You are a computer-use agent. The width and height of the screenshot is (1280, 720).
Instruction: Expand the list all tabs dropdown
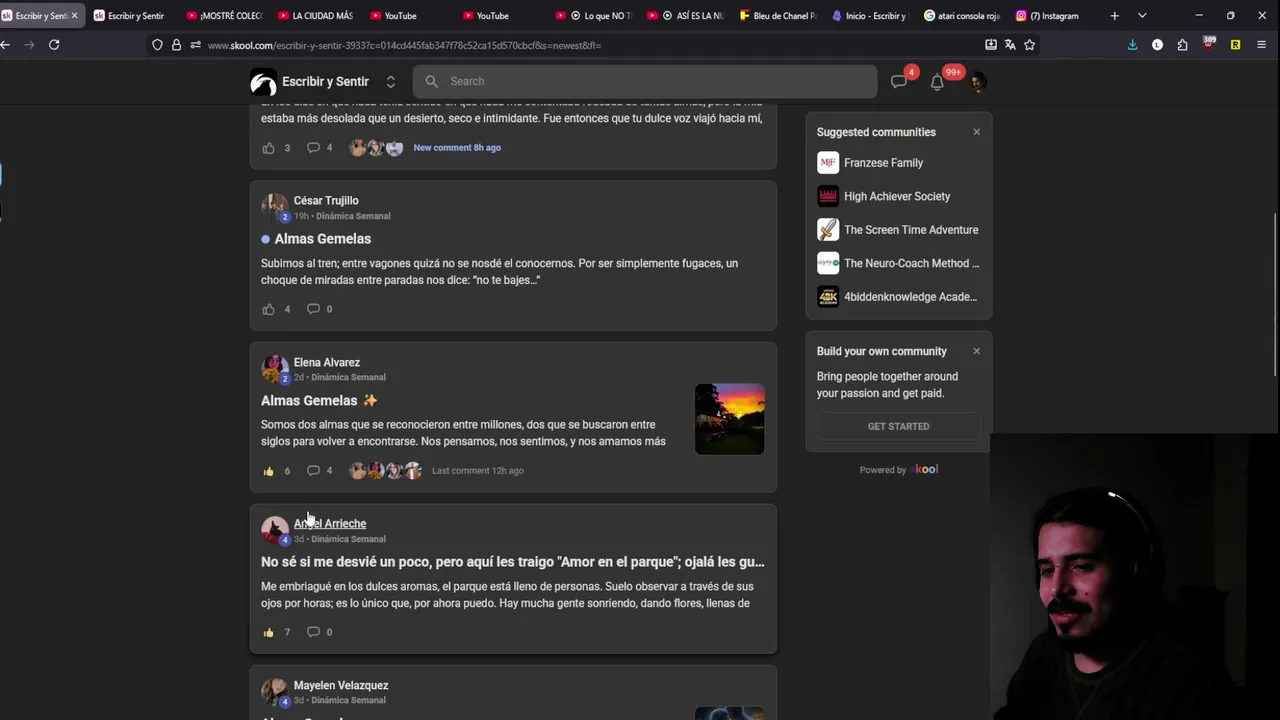(1142, 16)
